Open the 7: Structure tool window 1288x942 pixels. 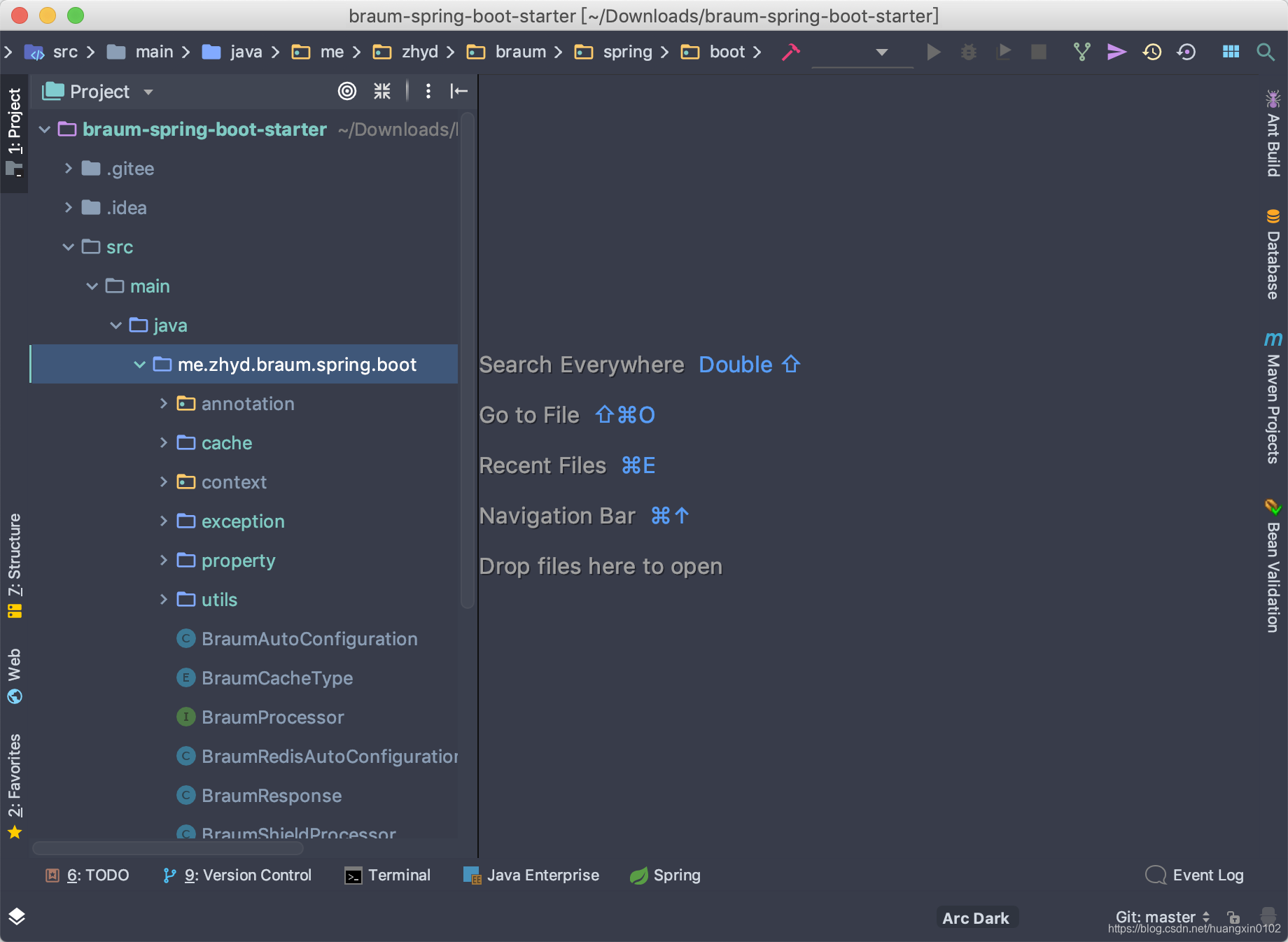point(14,565)
